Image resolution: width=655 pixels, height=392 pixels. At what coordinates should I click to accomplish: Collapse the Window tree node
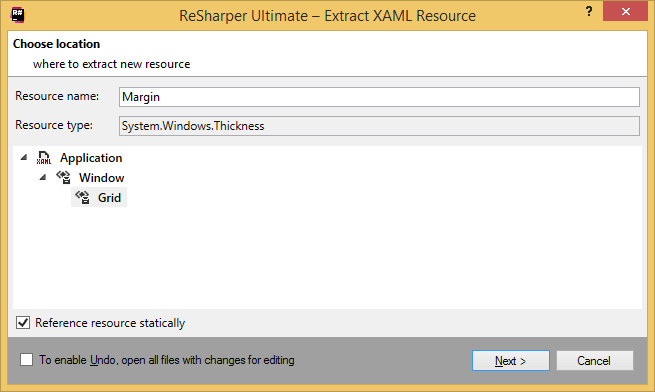(x=43, y=177)
